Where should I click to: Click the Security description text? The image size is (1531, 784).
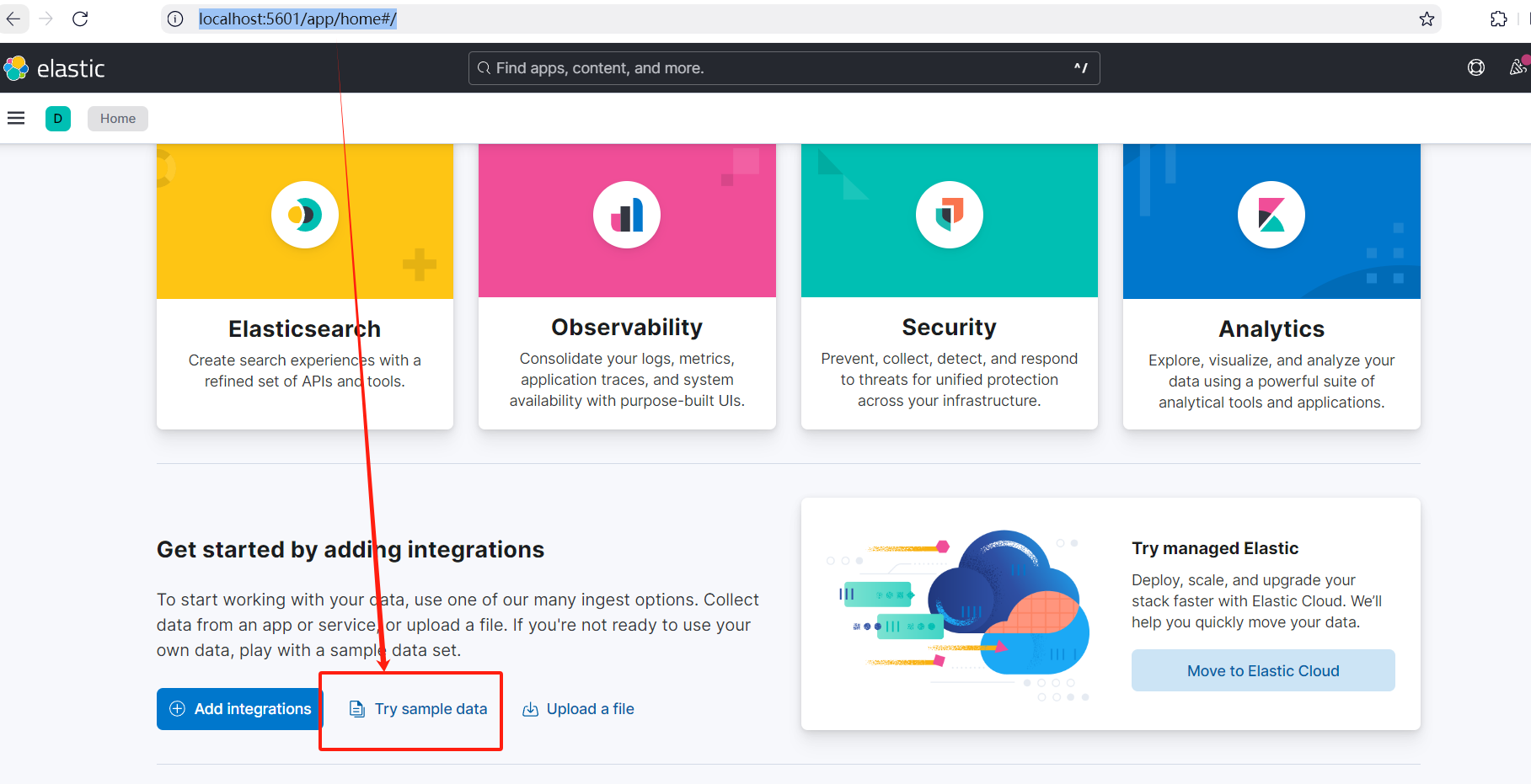pyautogui.click(x=950, y=380)
